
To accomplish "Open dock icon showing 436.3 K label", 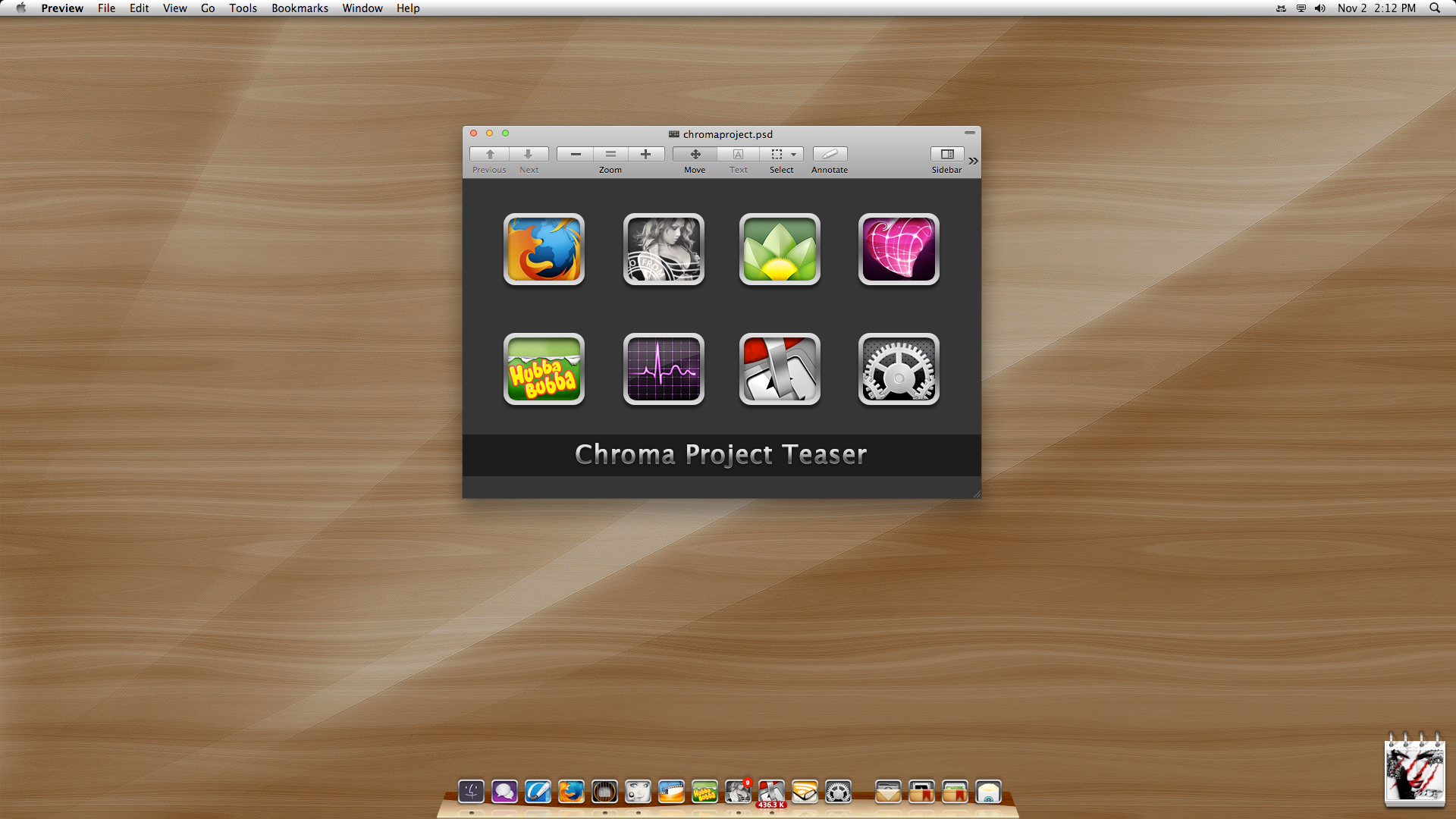I will (771, 792).
